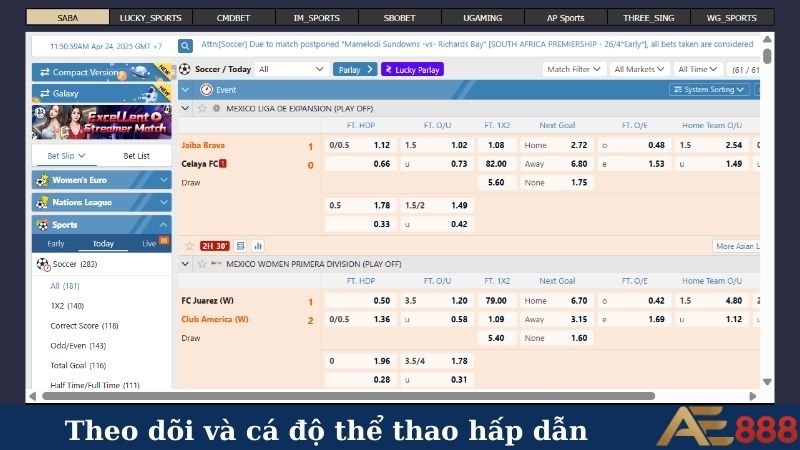Click the Lucky Parlay lightning icon
Image resolution: width=800 pixels, height=450 pixels.
(x=389, y=69)
